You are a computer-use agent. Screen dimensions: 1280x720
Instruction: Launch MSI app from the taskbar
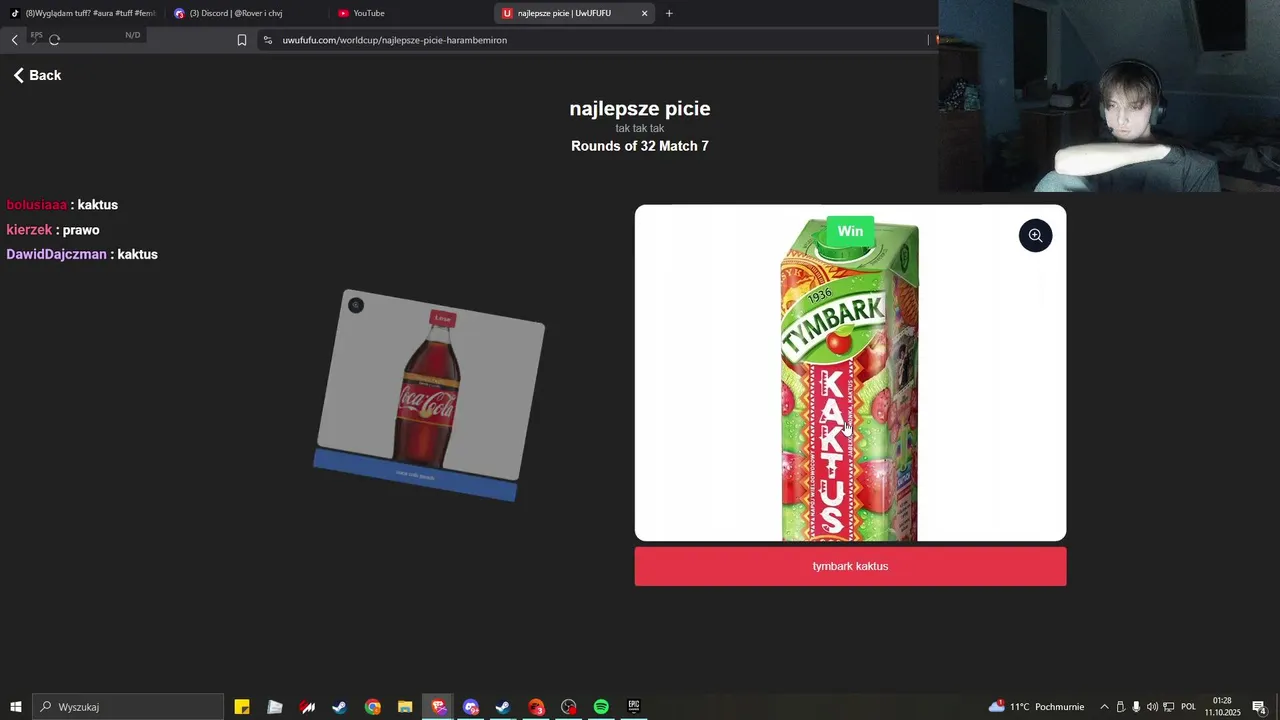coord(308,707)
